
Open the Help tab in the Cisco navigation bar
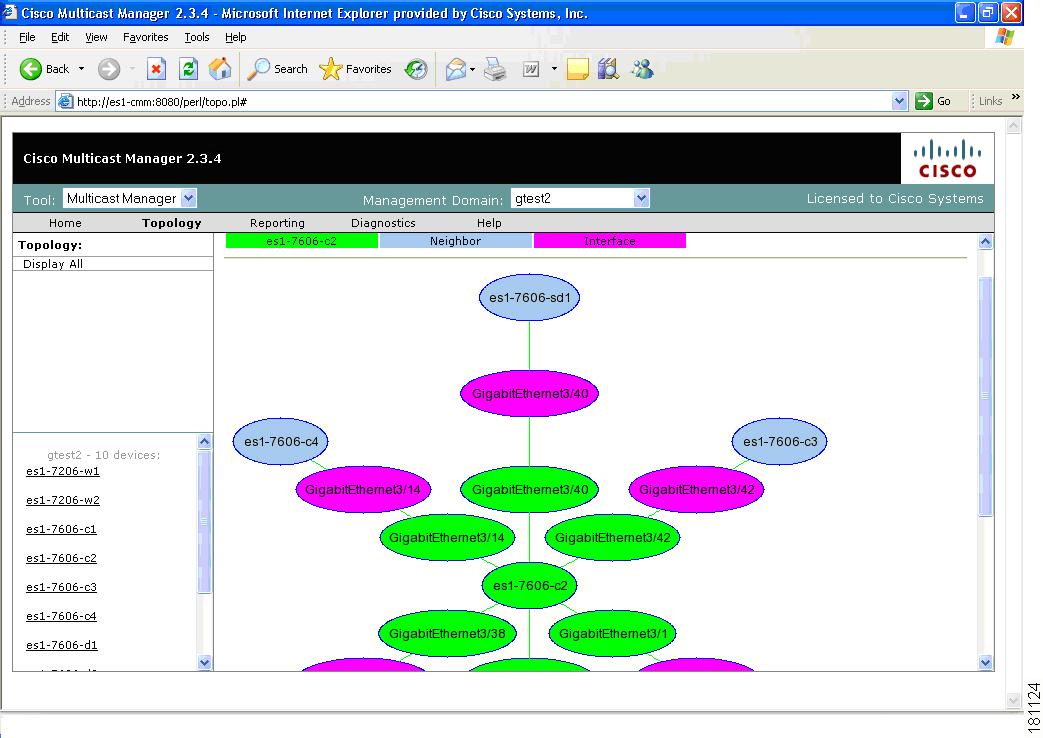[x=489, y=223]
